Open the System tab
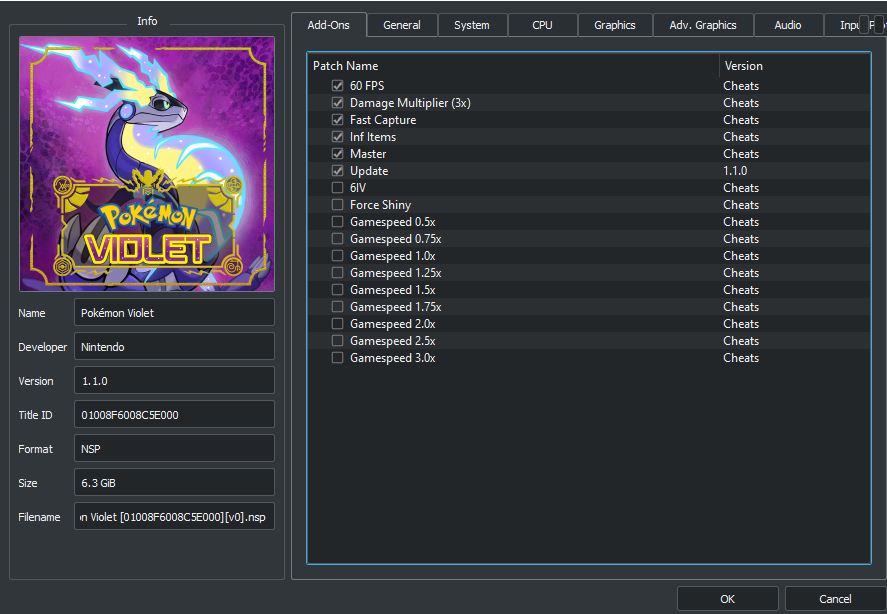Screen dimensions: 887x614 point(472,25)
